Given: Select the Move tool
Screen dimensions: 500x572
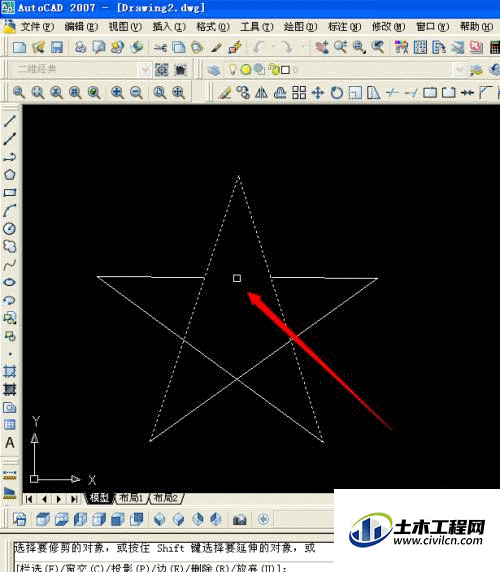Looking at the screenshot, I should 318,93.
